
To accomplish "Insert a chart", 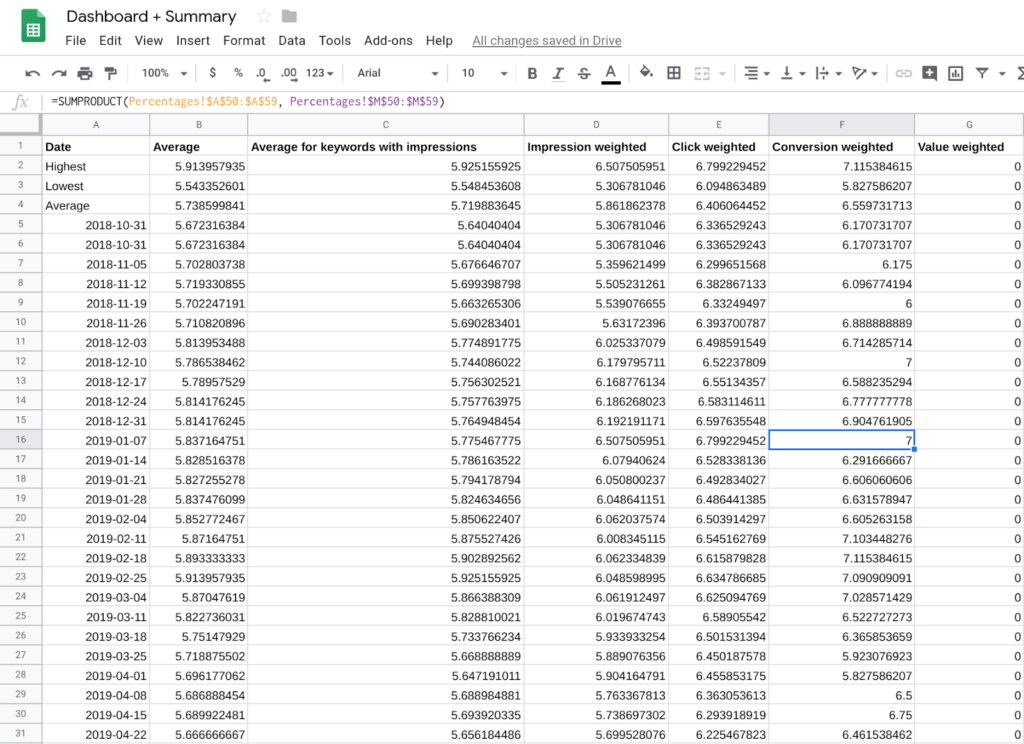I will [x=955, y=73].
